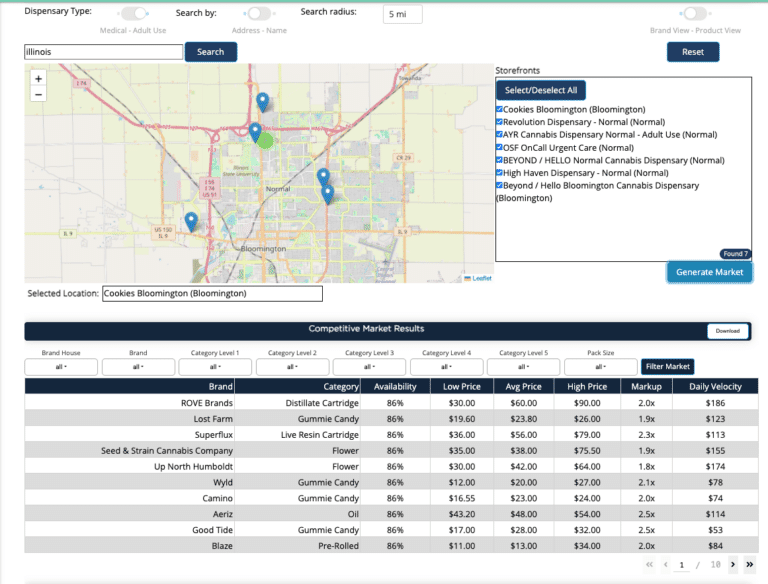The height and width of the screenshot is (584, 768).
Task: Toggle Brand View/Product View switch
Action: click(x=695, y=13)
